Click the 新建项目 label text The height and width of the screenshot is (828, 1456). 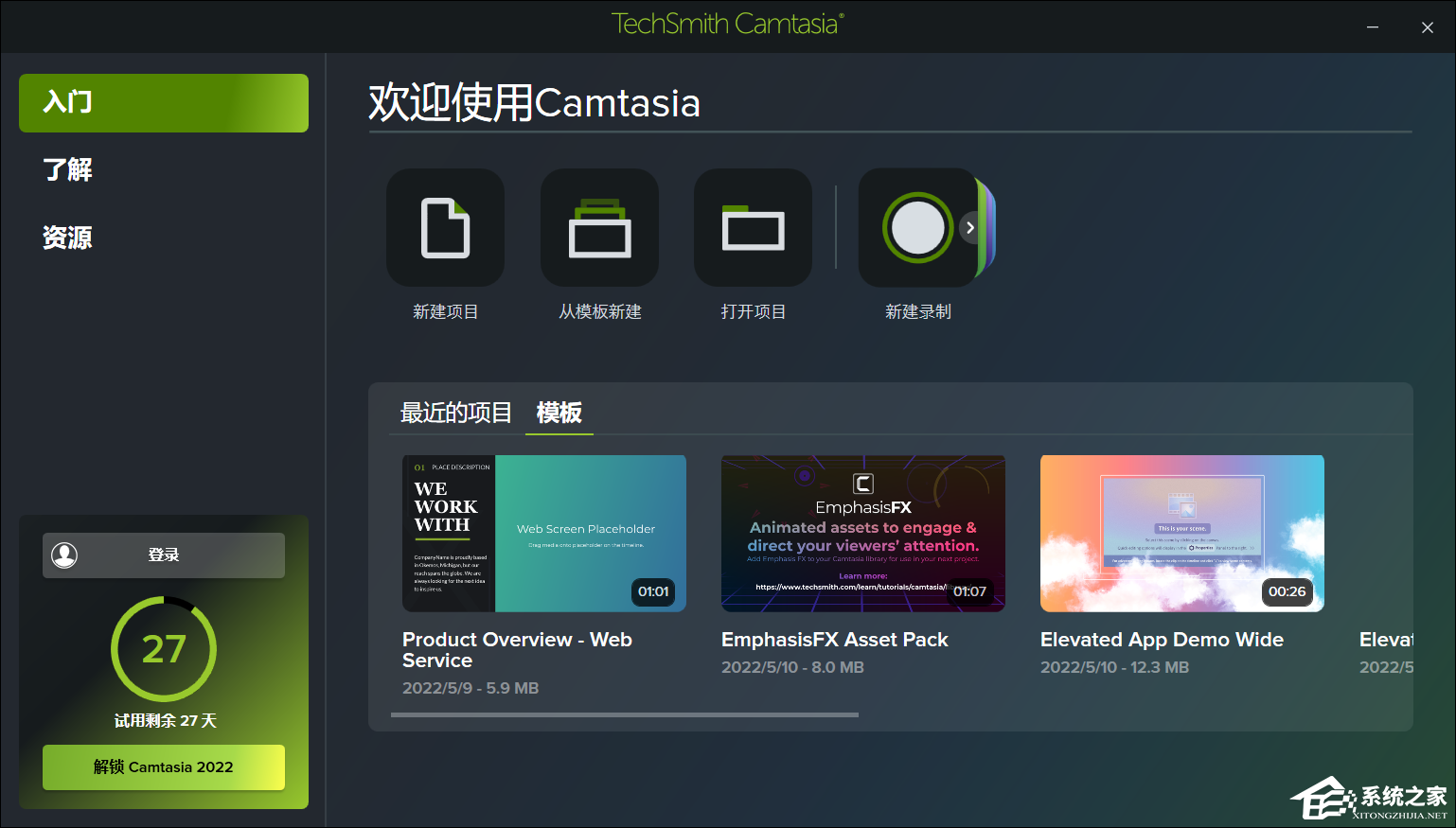[445, 311]
